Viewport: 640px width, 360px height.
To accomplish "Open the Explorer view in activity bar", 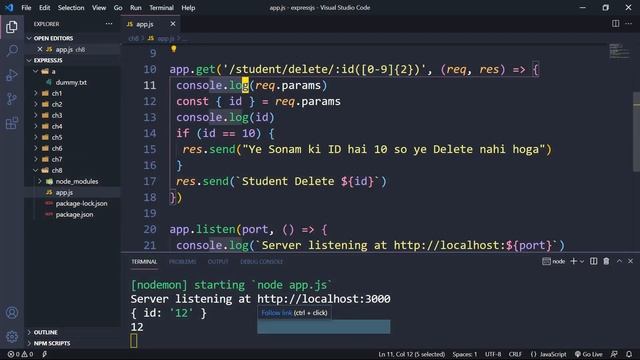I will pos(12,27).
